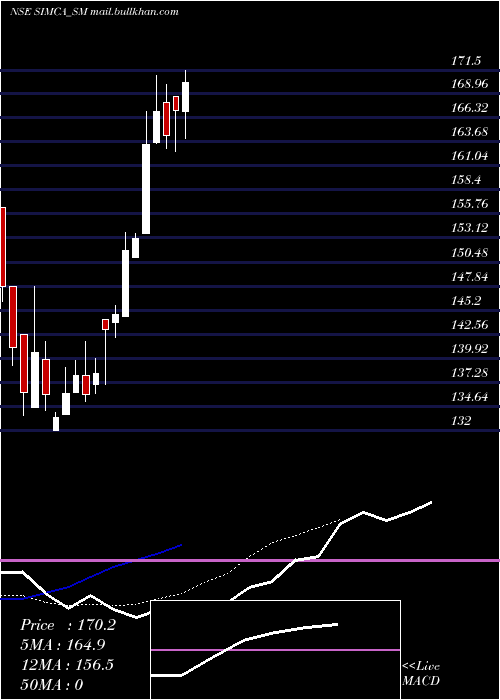Select the 139.92 price axis label
The height and width of the screenshot is (700, 500).
click(470, 349)
